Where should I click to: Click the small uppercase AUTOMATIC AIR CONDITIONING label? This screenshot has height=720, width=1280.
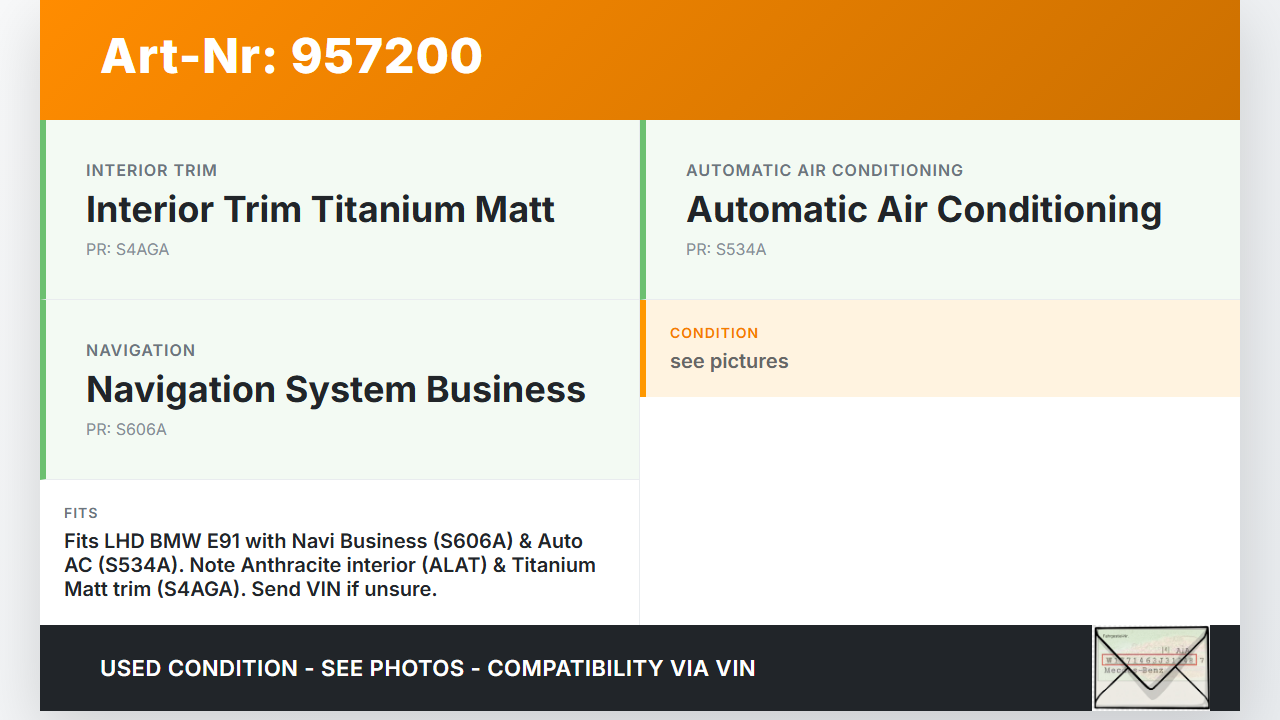click(824, 170)
